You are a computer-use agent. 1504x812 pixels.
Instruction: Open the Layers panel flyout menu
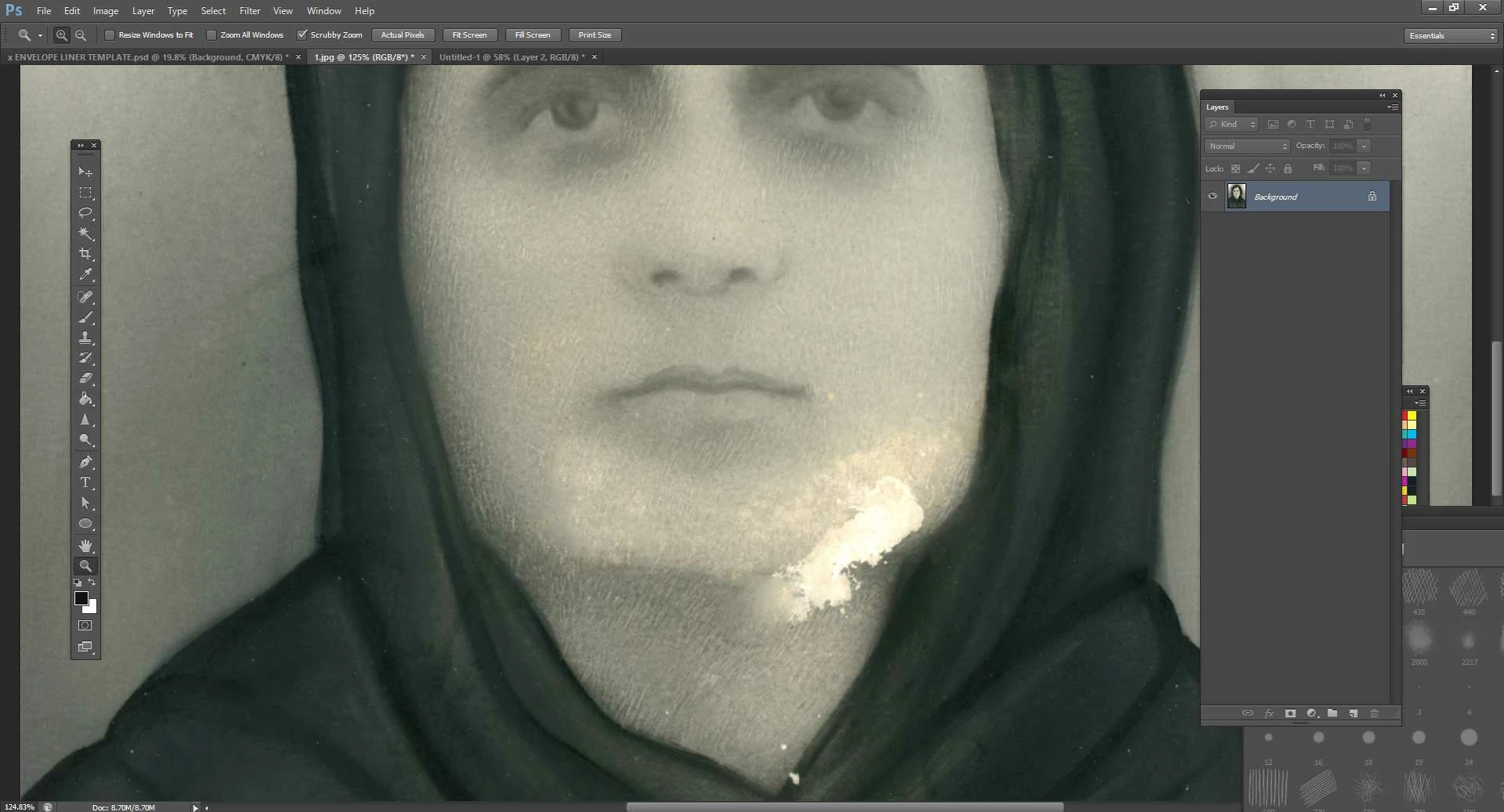pyautogui.click(x=1393, y=106)
